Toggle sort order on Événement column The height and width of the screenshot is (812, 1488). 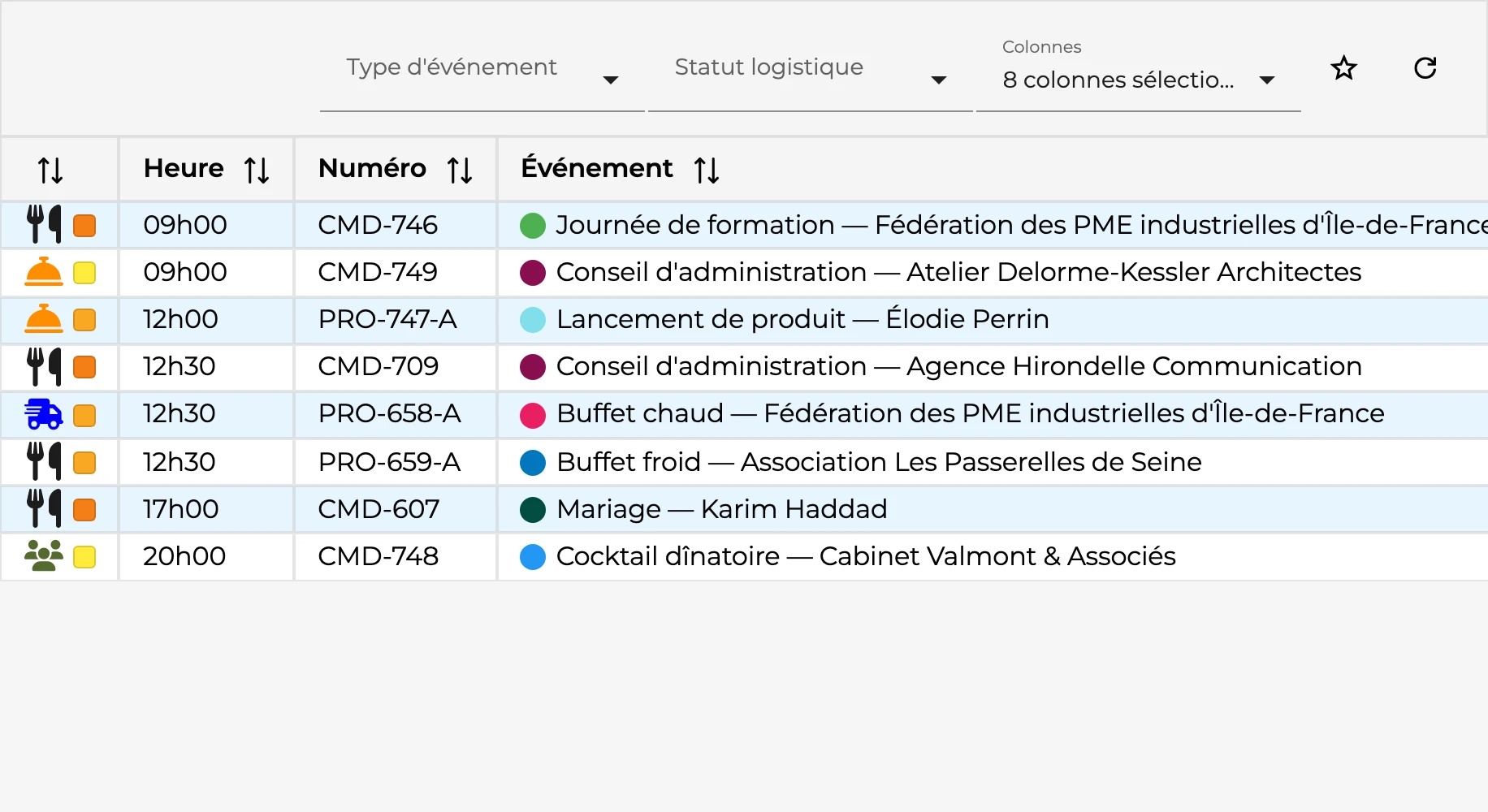[707, 171]
